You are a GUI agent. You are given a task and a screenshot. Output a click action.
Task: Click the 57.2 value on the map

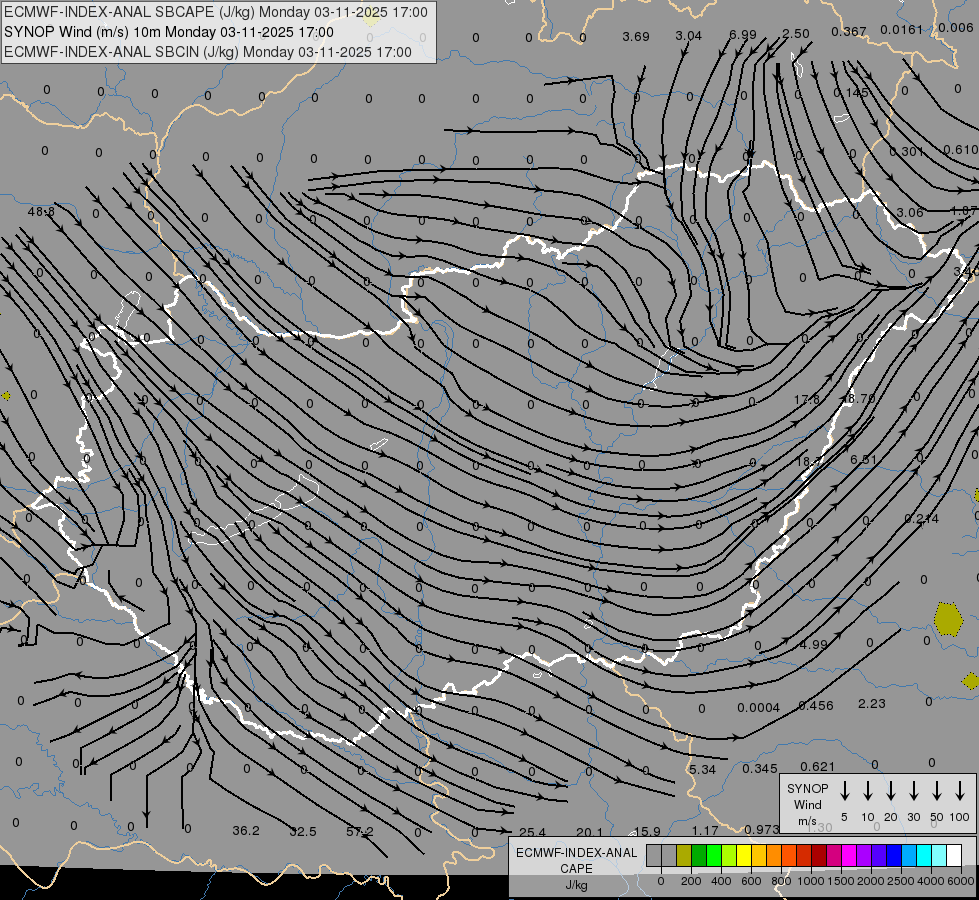360,831
